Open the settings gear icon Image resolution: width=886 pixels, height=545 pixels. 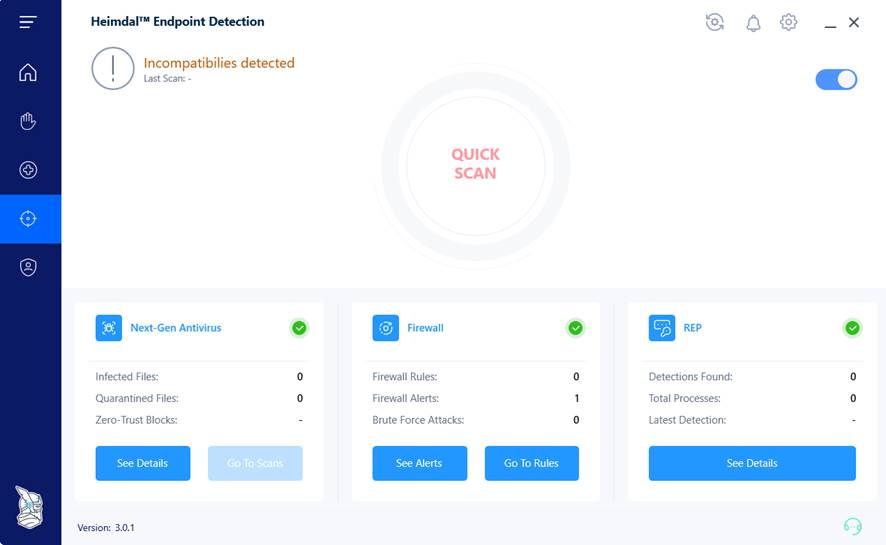pos(789,22)
